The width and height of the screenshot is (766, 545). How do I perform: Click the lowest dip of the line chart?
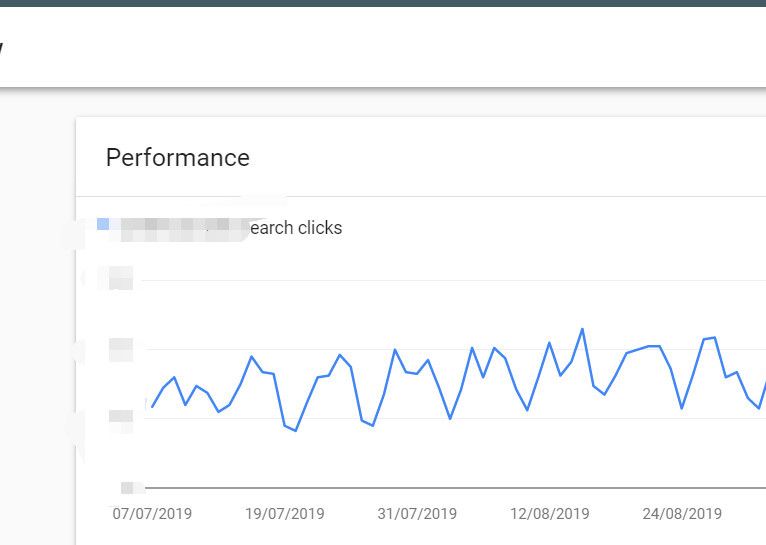[296, 431]
